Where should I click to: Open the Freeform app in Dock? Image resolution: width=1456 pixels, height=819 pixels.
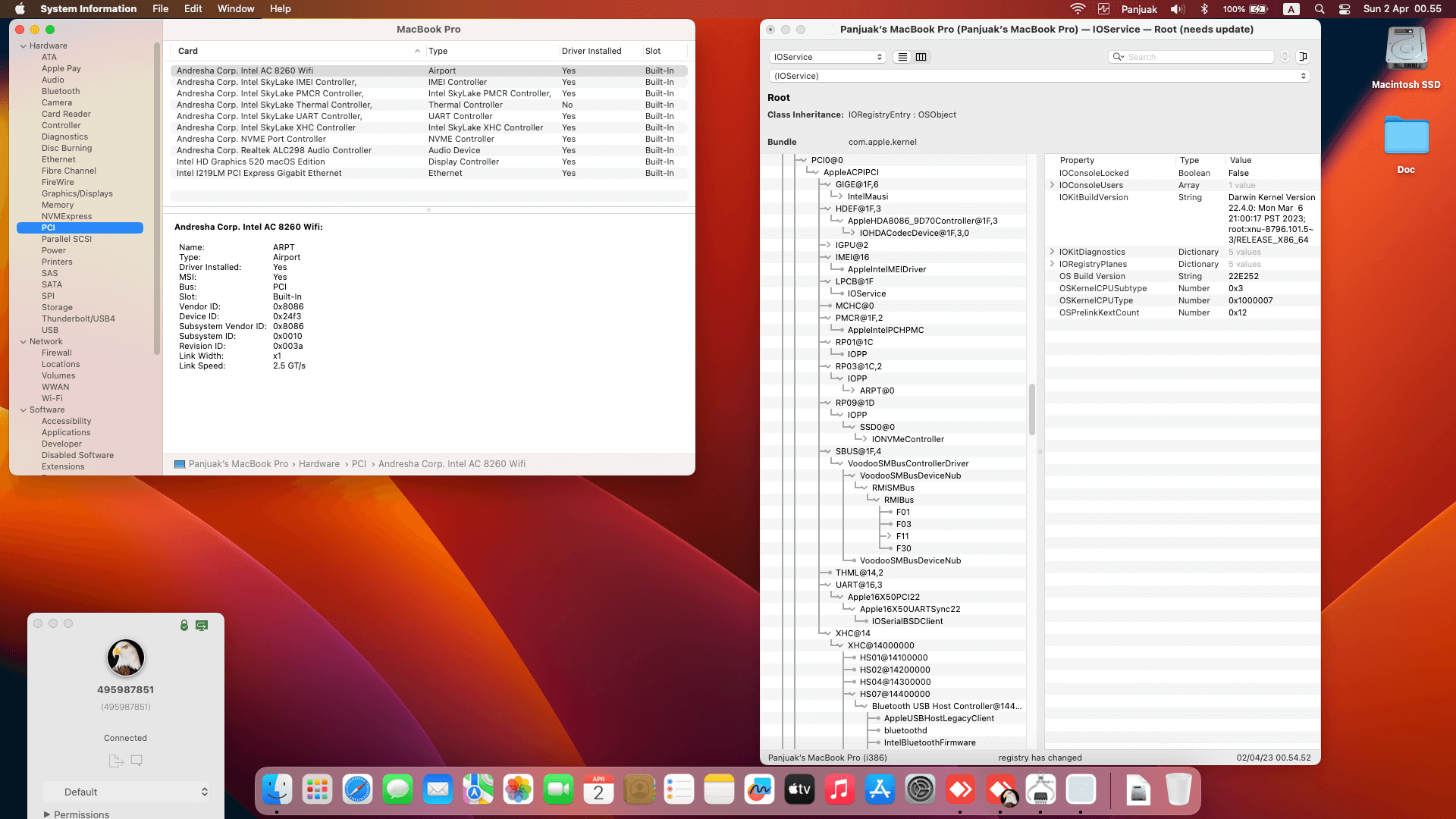click(759, 790)
